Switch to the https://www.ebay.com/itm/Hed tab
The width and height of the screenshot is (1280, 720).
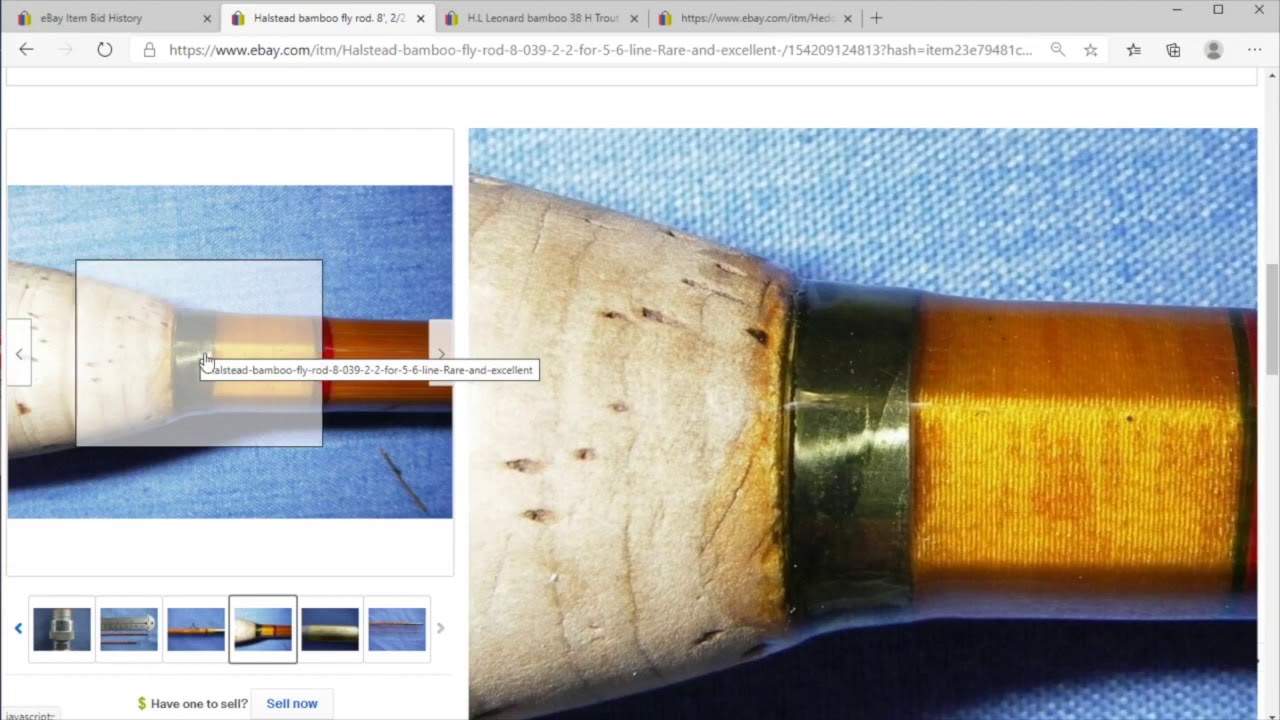click(755, 18)
